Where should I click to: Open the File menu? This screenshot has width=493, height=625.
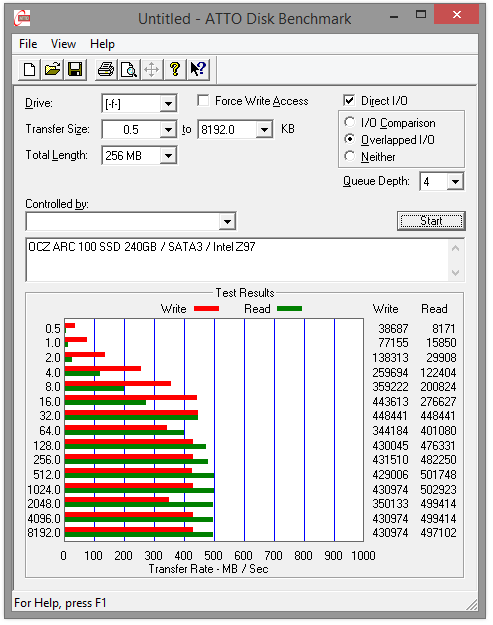(28, 44)
